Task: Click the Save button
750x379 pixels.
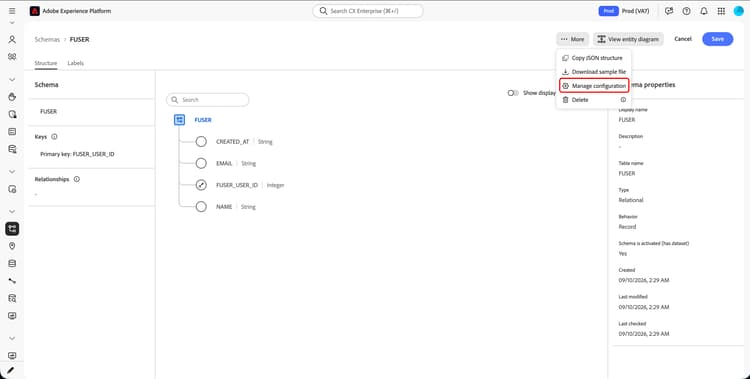Action: tap(717, 39)
